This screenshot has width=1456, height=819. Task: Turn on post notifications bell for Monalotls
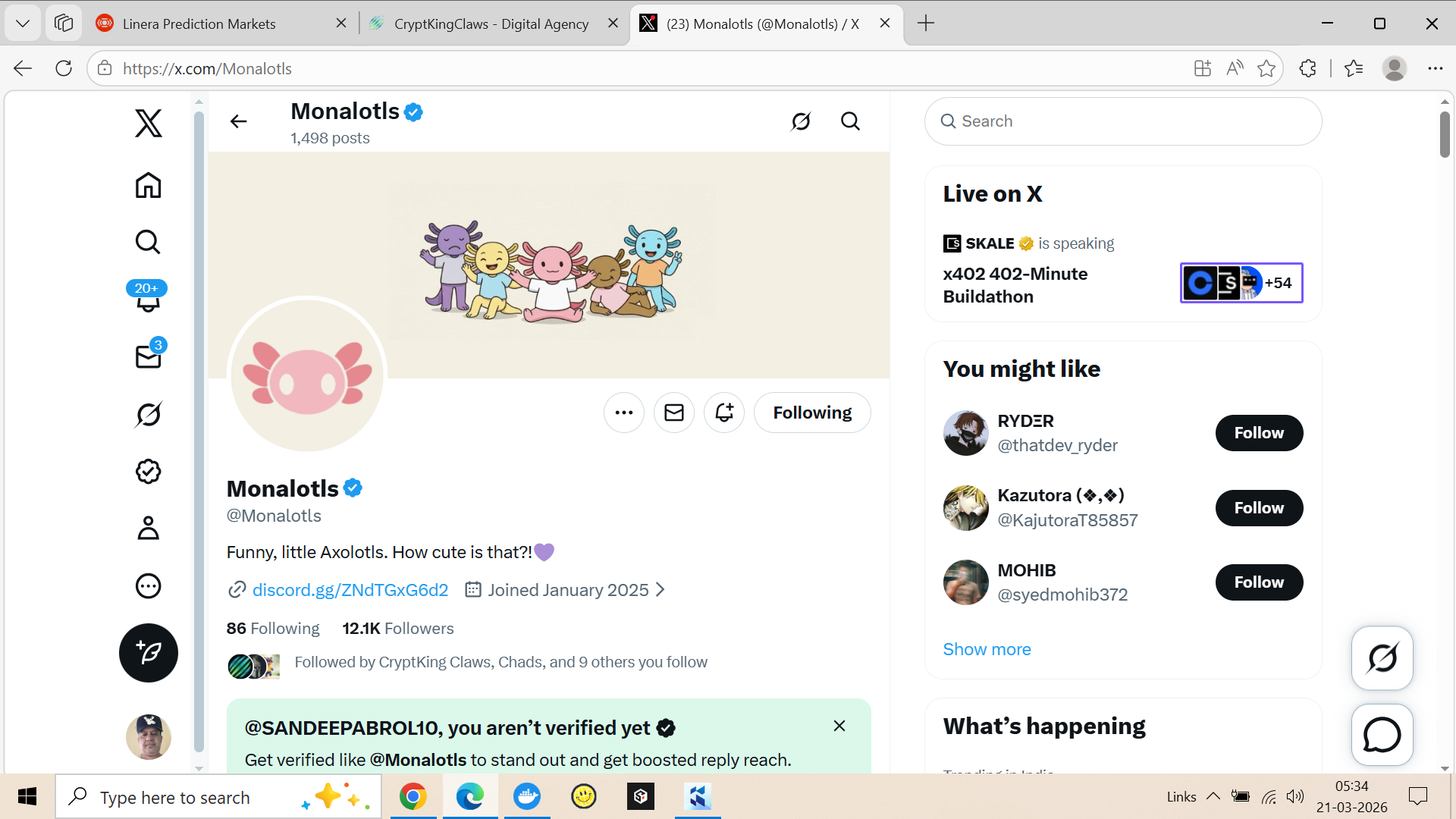(723, 413)
